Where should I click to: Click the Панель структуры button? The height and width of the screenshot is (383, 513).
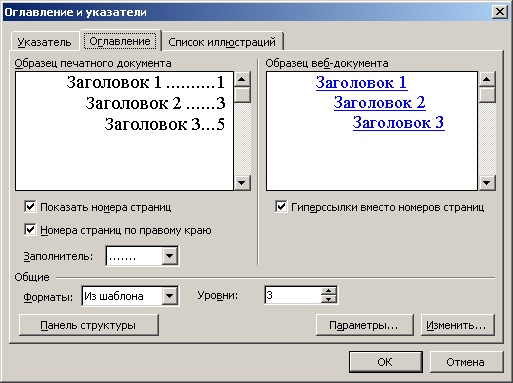pos(89,325)
